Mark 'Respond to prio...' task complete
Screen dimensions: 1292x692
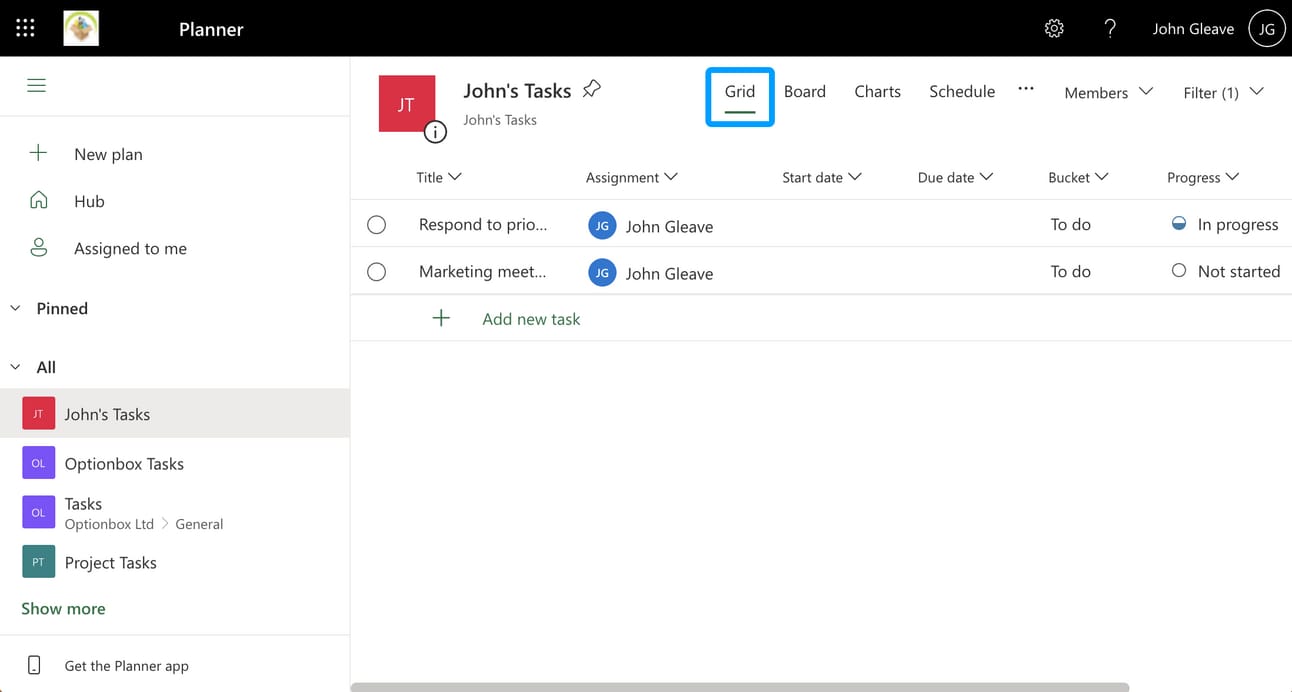pyautogui.click(x=376, y=225)
